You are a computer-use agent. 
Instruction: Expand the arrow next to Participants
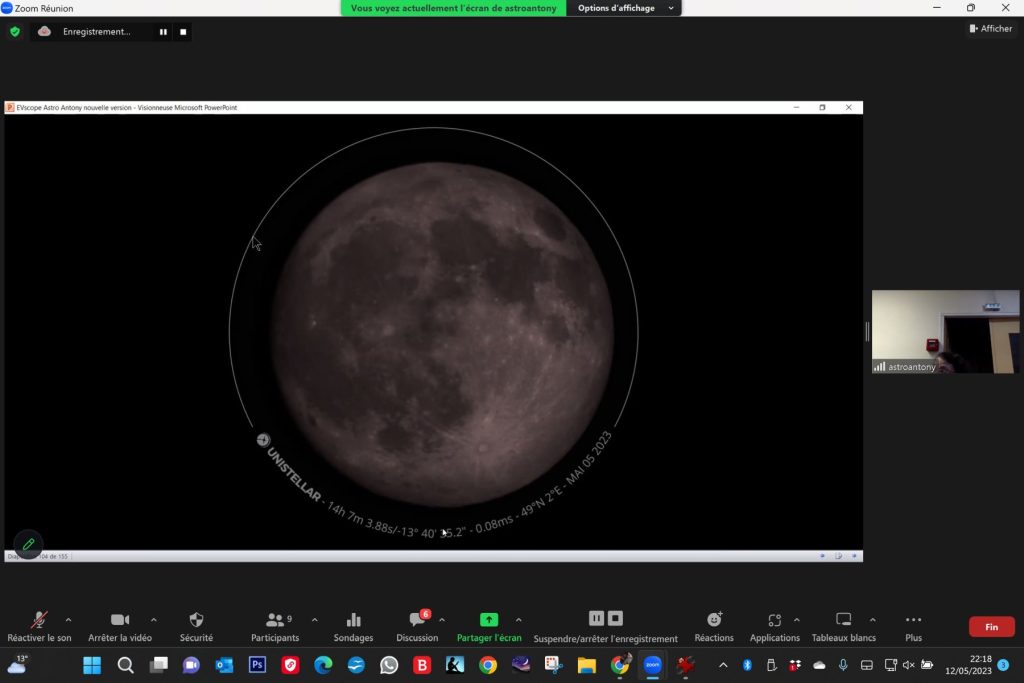315,620
